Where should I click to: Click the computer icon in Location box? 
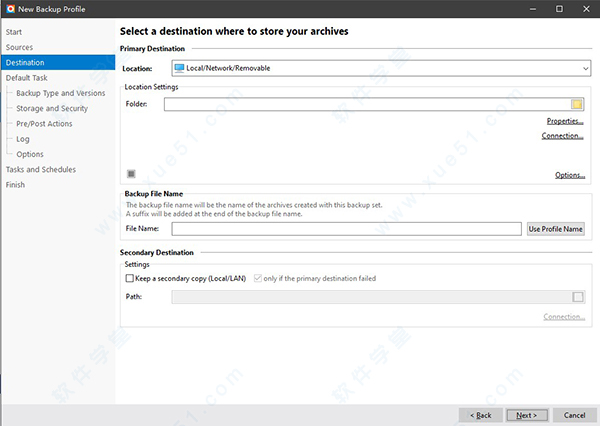[179, 68]
